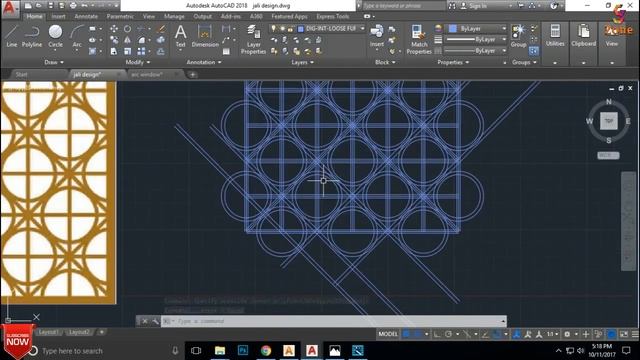Expand the Properties panel
640x360 pixels.
(453, 62)
